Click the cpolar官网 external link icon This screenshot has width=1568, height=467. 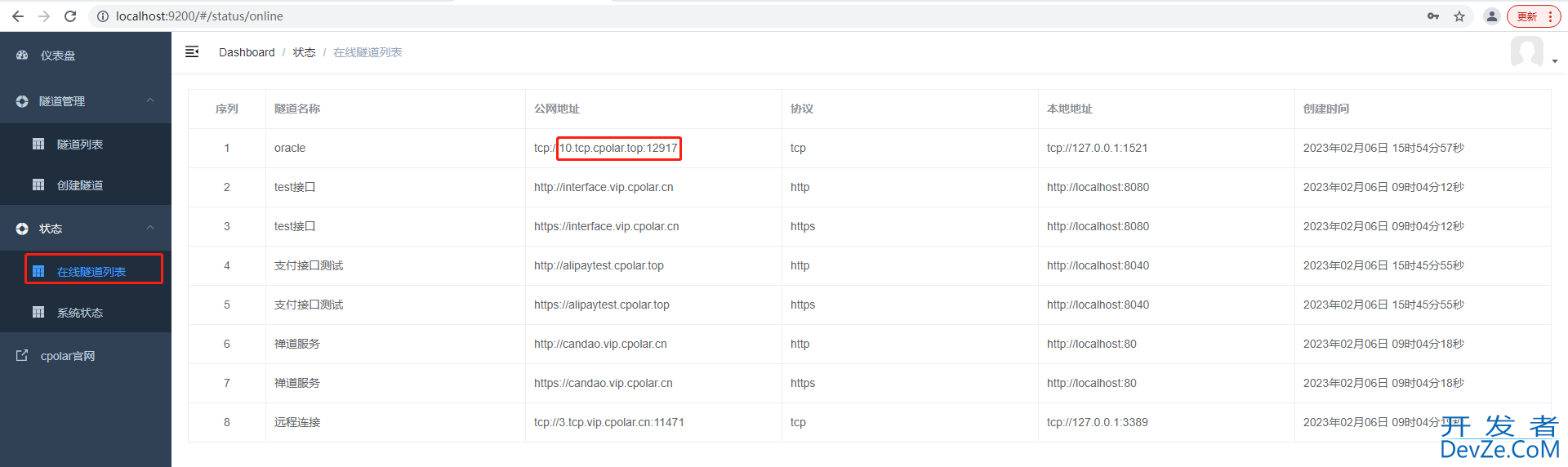click(22, 355)
